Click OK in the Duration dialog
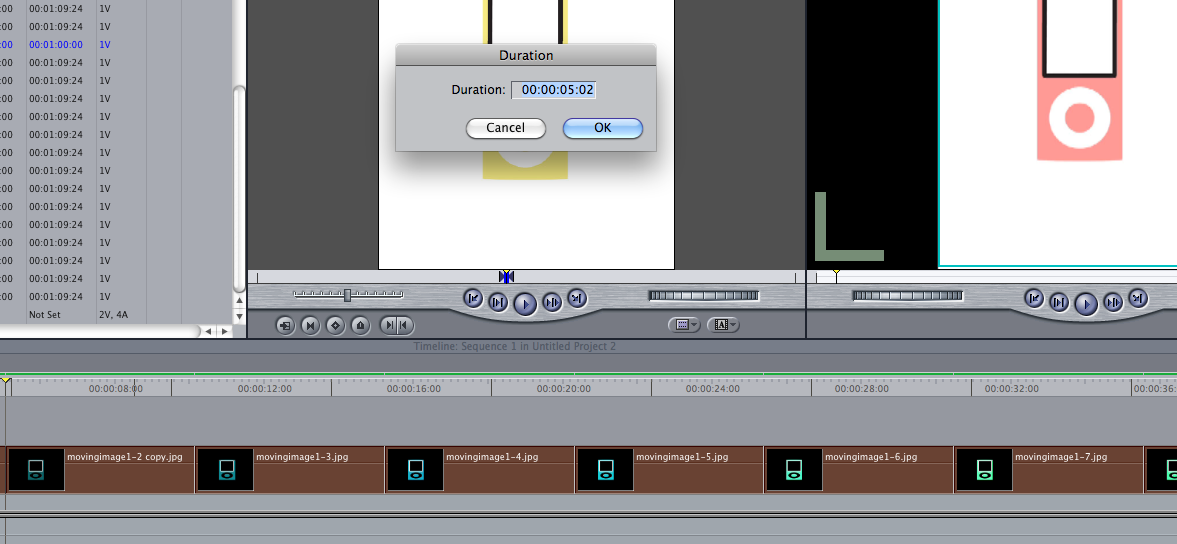Image resolution: width=1177 pixels, height=544 pixels. pos(603,128)
